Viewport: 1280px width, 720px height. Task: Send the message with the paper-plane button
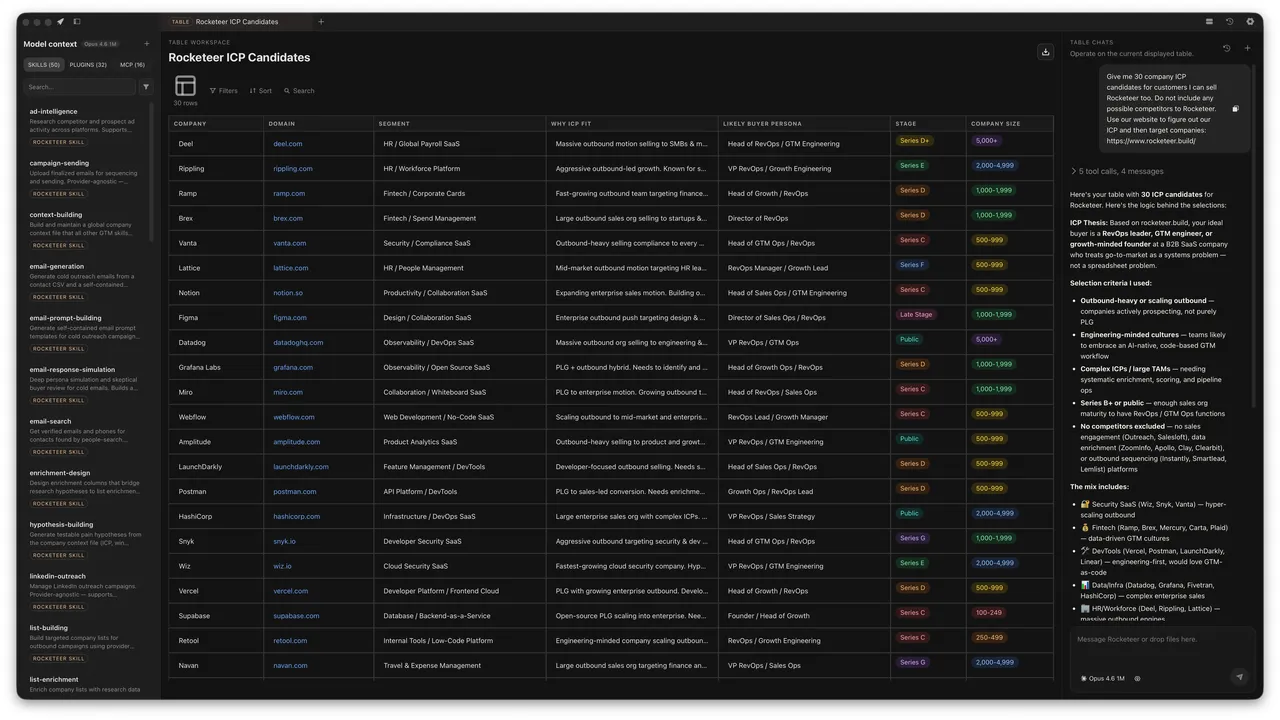(1240, 677)
